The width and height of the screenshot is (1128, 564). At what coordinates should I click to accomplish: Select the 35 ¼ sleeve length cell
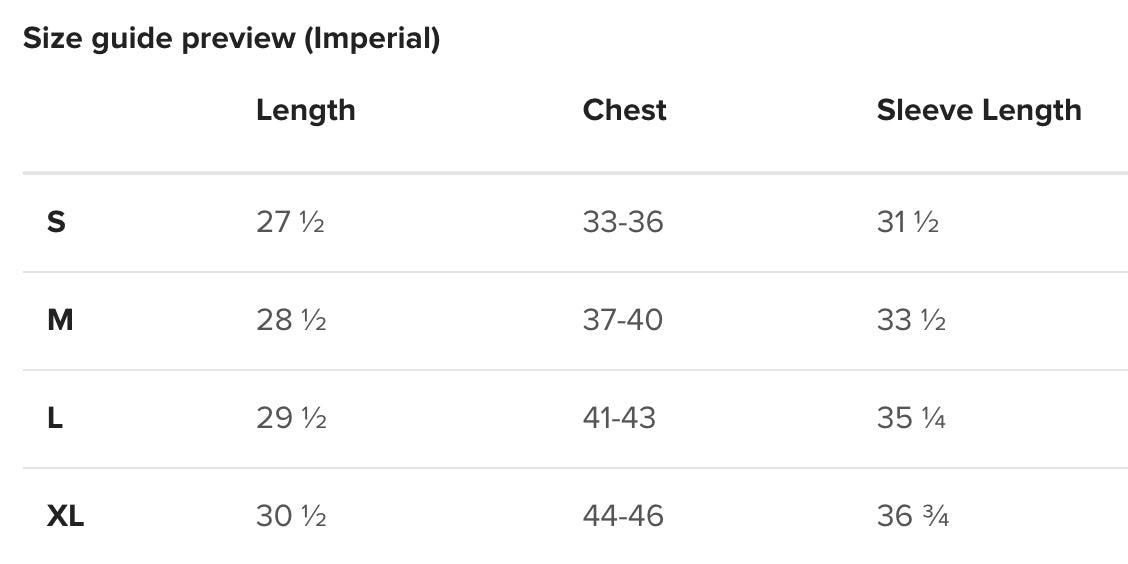pos(911,418)
